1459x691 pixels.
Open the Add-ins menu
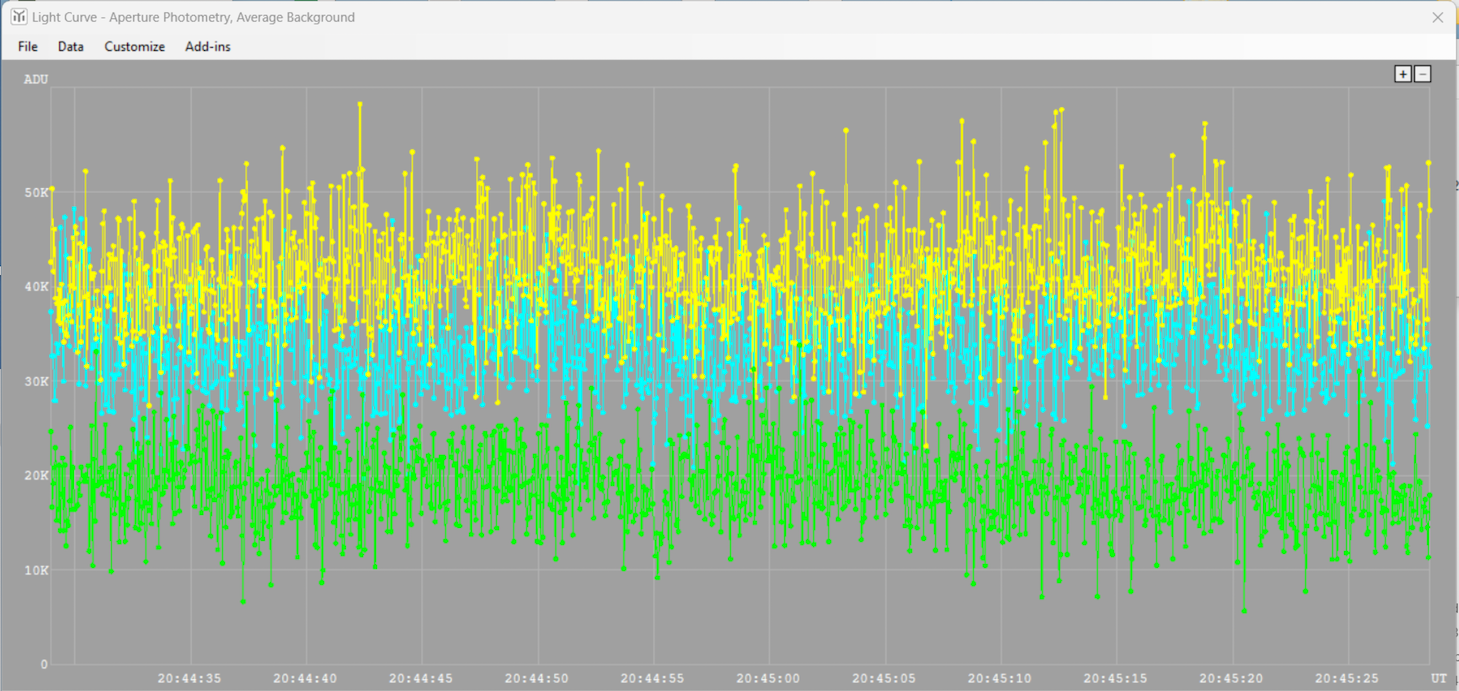coord(208,47)
